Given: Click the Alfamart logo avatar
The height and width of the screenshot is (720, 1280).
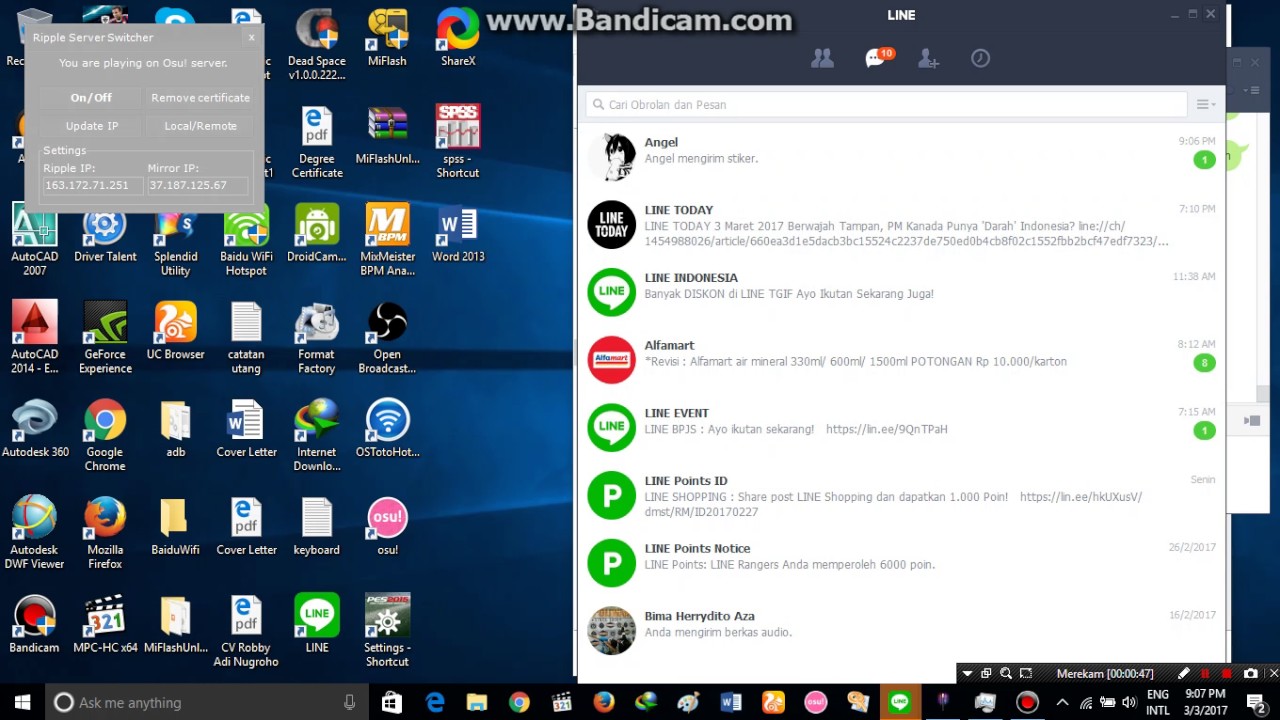Looking at the screenshot, I should point(611,360).
